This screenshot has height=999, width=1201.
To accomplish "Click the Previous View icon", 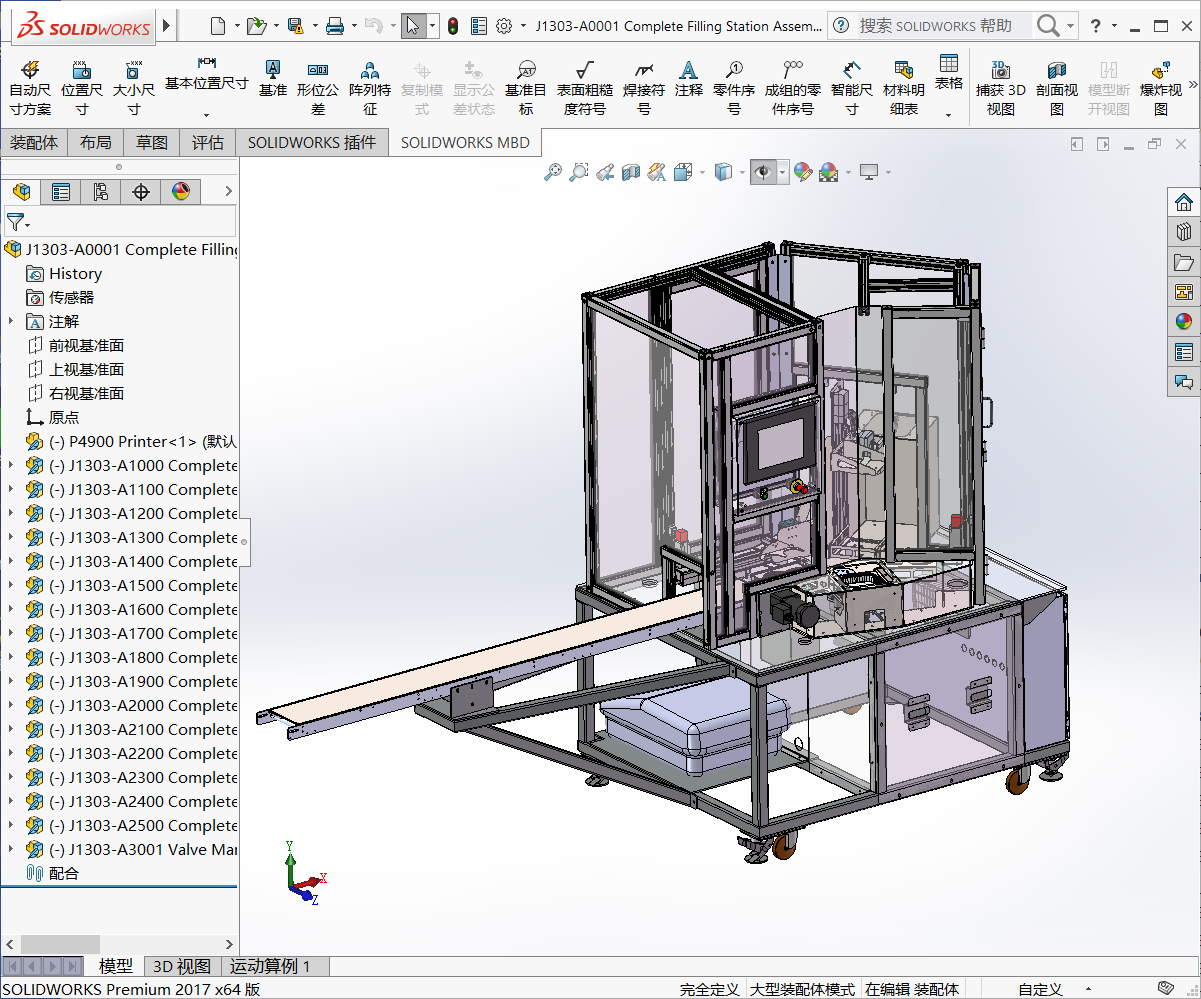I will pos(604,173).
